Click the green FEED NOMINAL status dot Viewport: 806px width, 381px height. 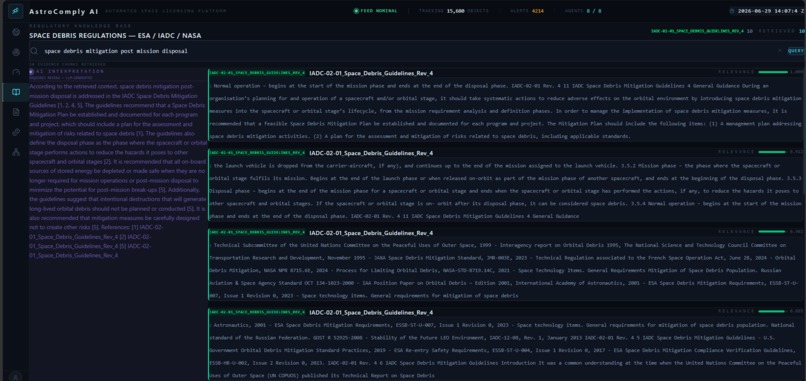[x=356, y=11]
